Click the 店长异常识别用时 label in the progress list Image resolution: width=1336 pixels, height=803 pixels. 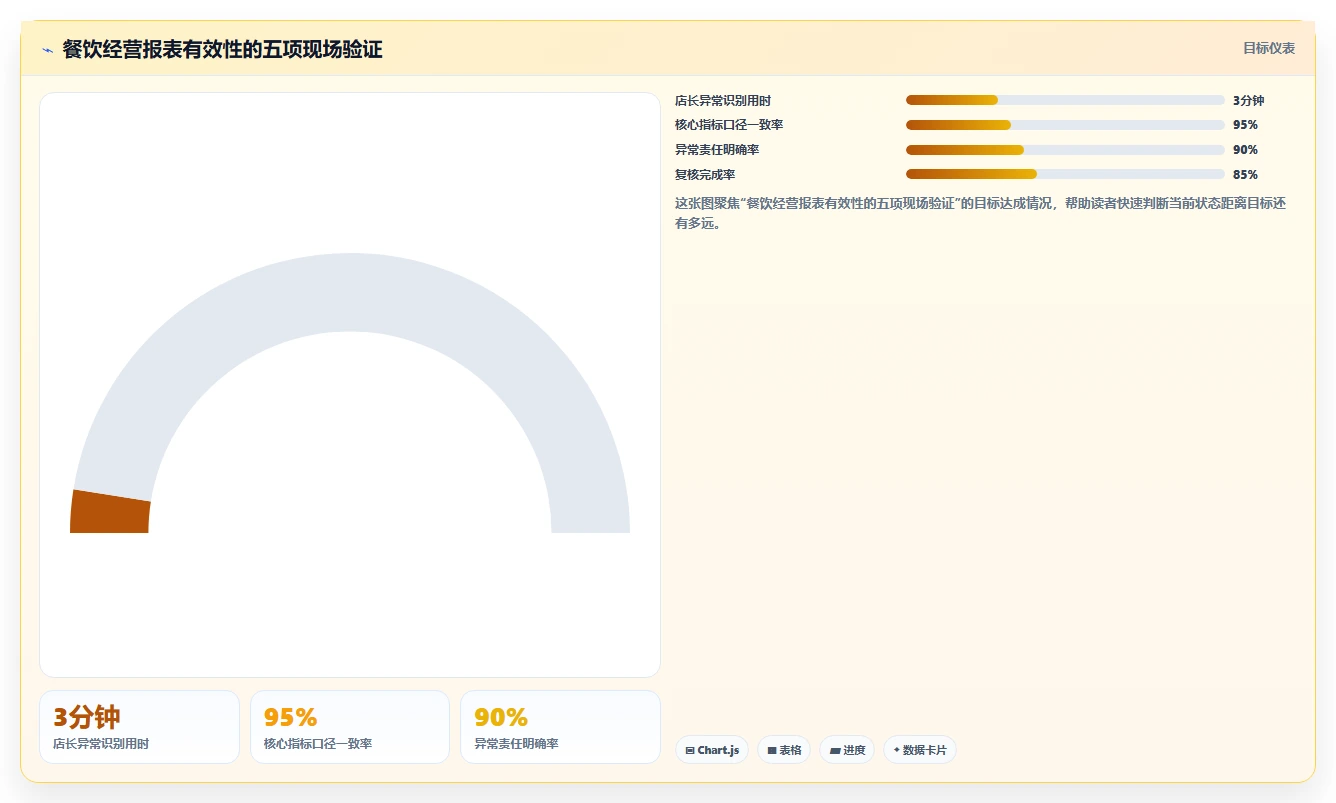tap(723, 101)
